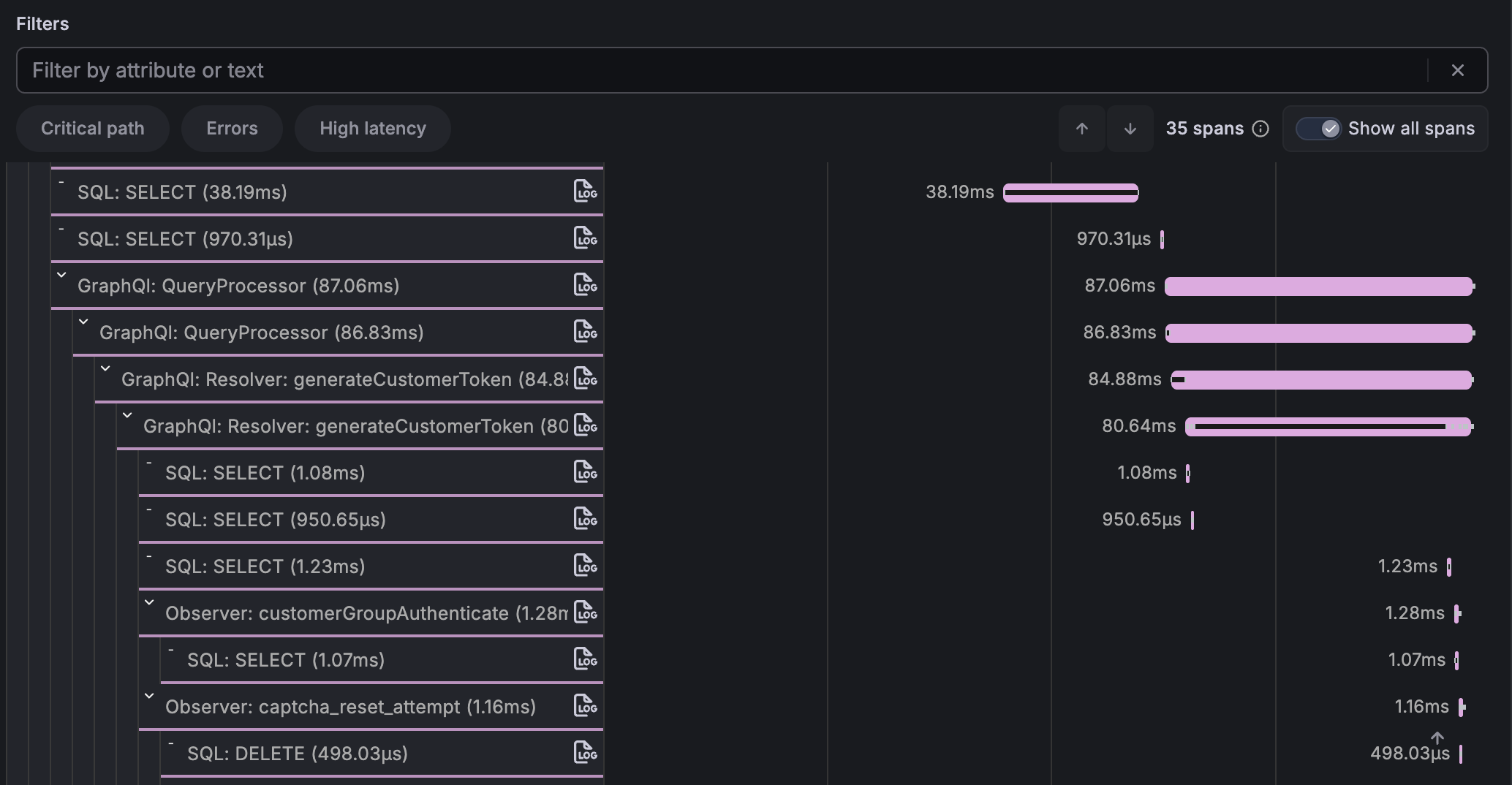1512x785 pixels.
Task: View logs for SQL: SELECT (1.23ms) span
Action: (585, 566)
